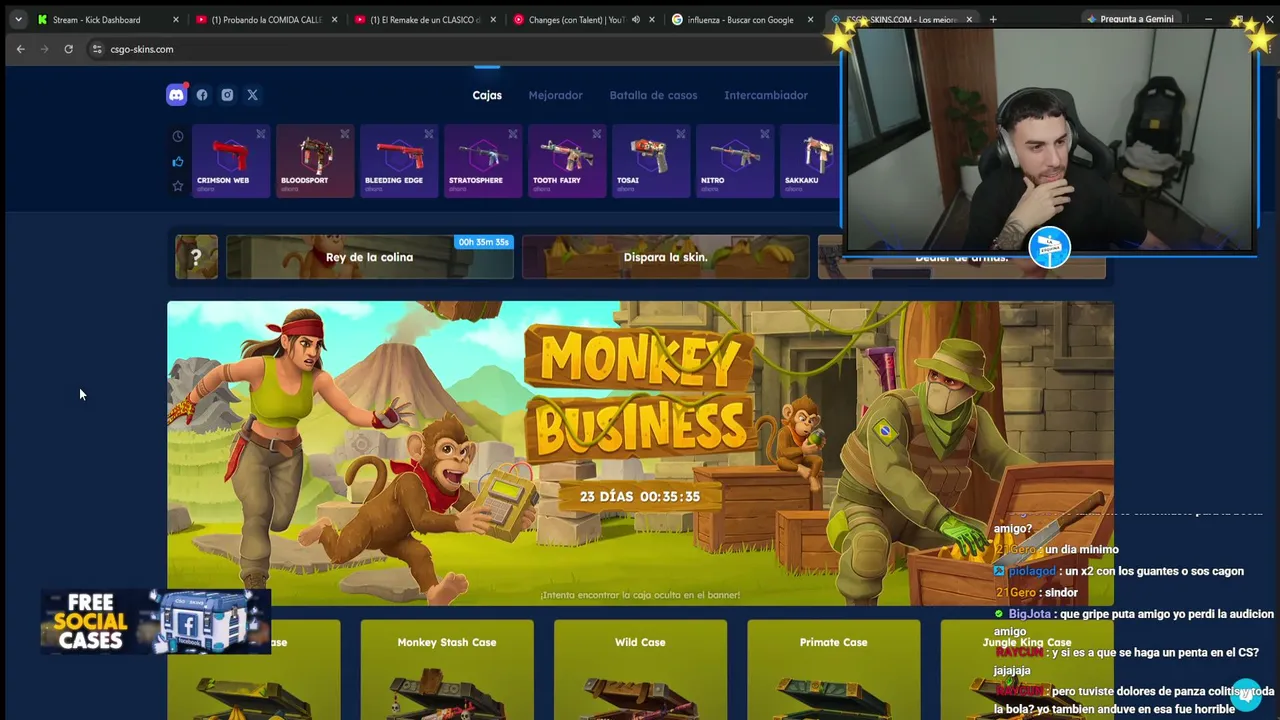Viewport: 1280px width, 720px height.
Task: Show recent drops with the clock icon
Action: 178,136
